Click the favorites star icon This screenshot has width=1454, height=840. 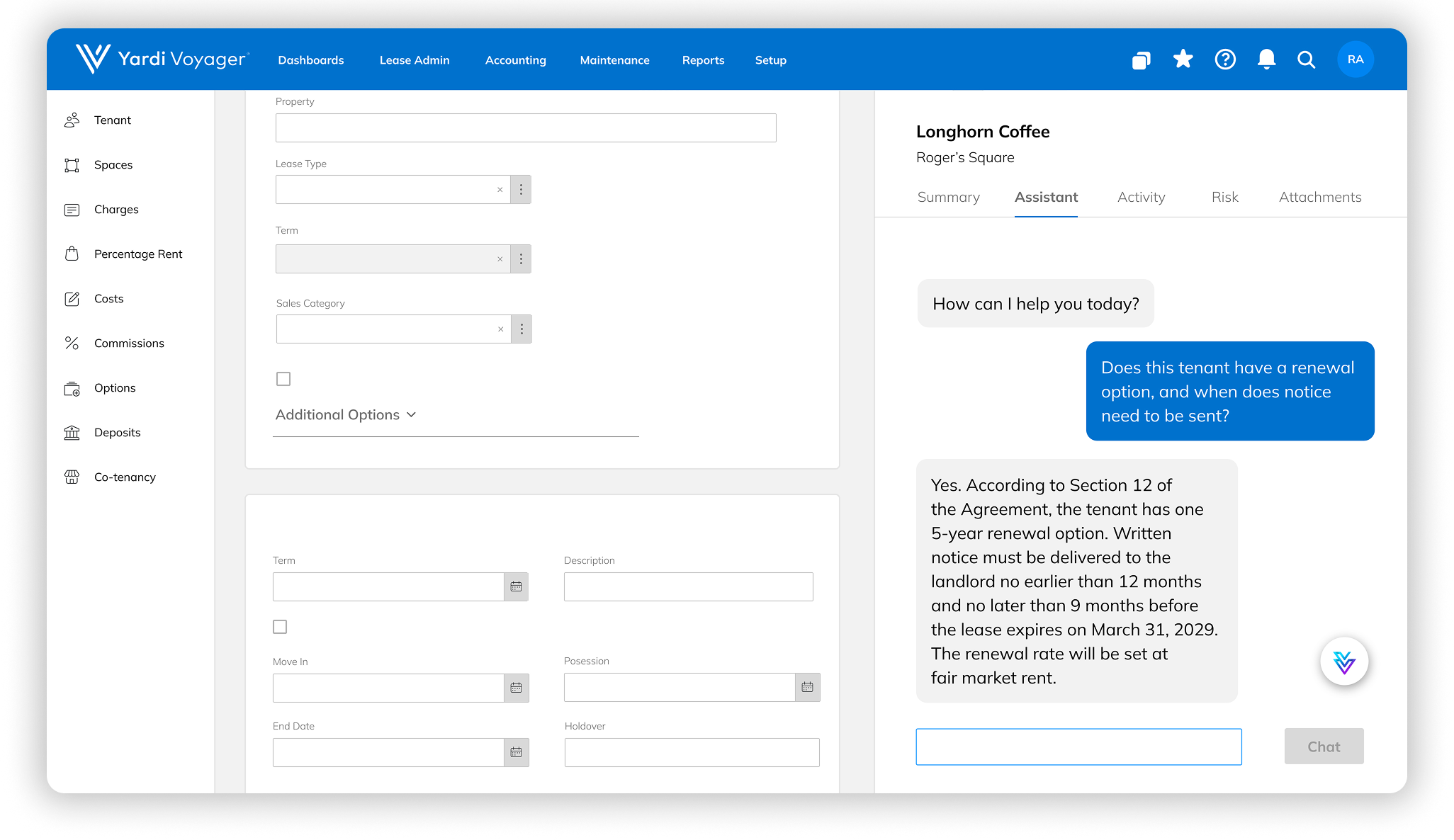pyautogui.click(x=1183, y=59)
